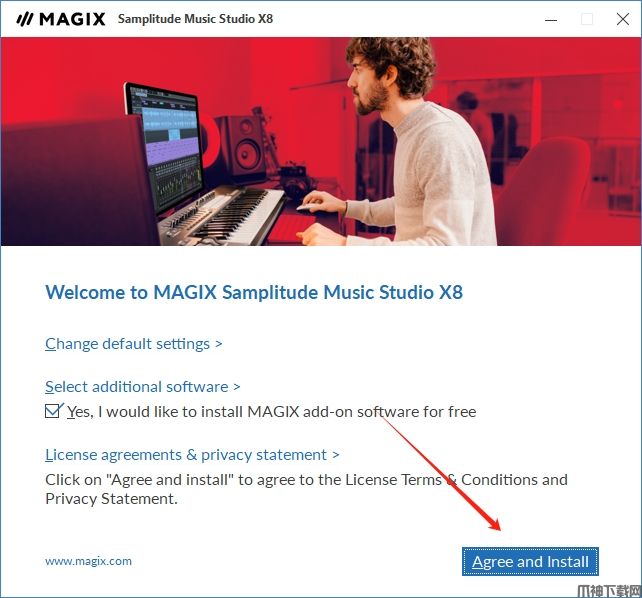Image resolution: width=642 pixels, height=598 pixels.
Task: Visit the www.magix.com link
Action: 88,561
